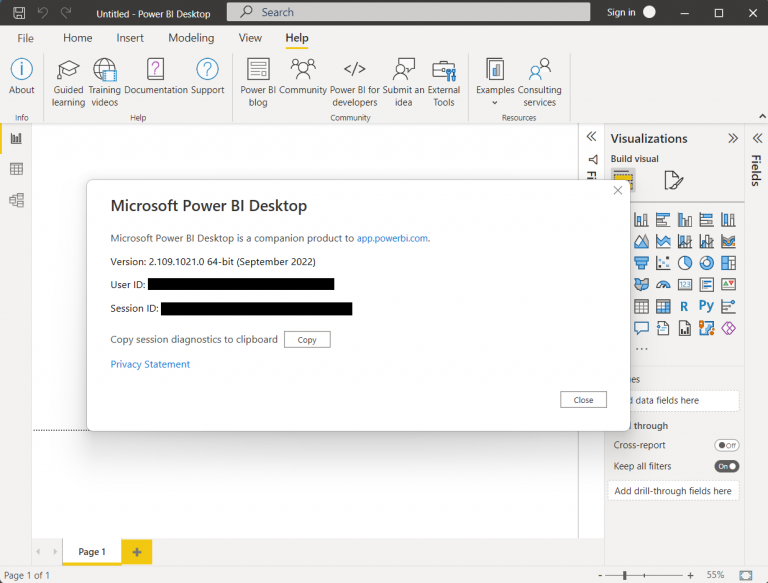Open External Tools in the ribbon

coord(444,70)
